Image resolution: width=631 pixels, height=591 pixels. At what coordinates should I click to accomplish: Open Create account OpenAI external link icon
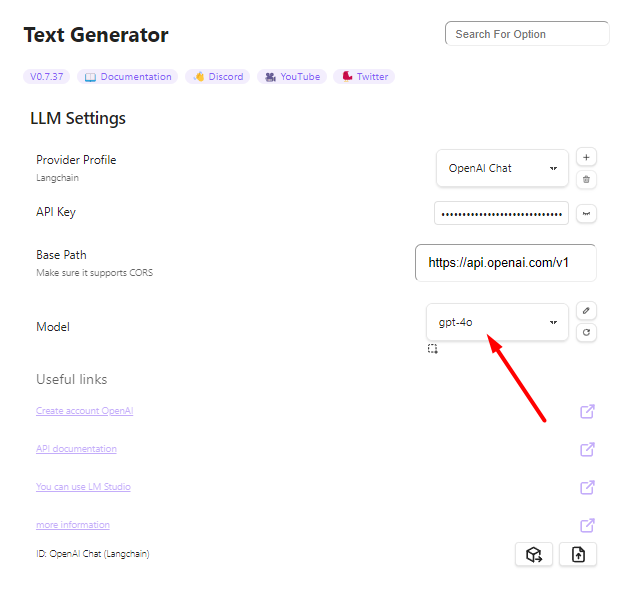pyautogui.click(x=587, y=411)
